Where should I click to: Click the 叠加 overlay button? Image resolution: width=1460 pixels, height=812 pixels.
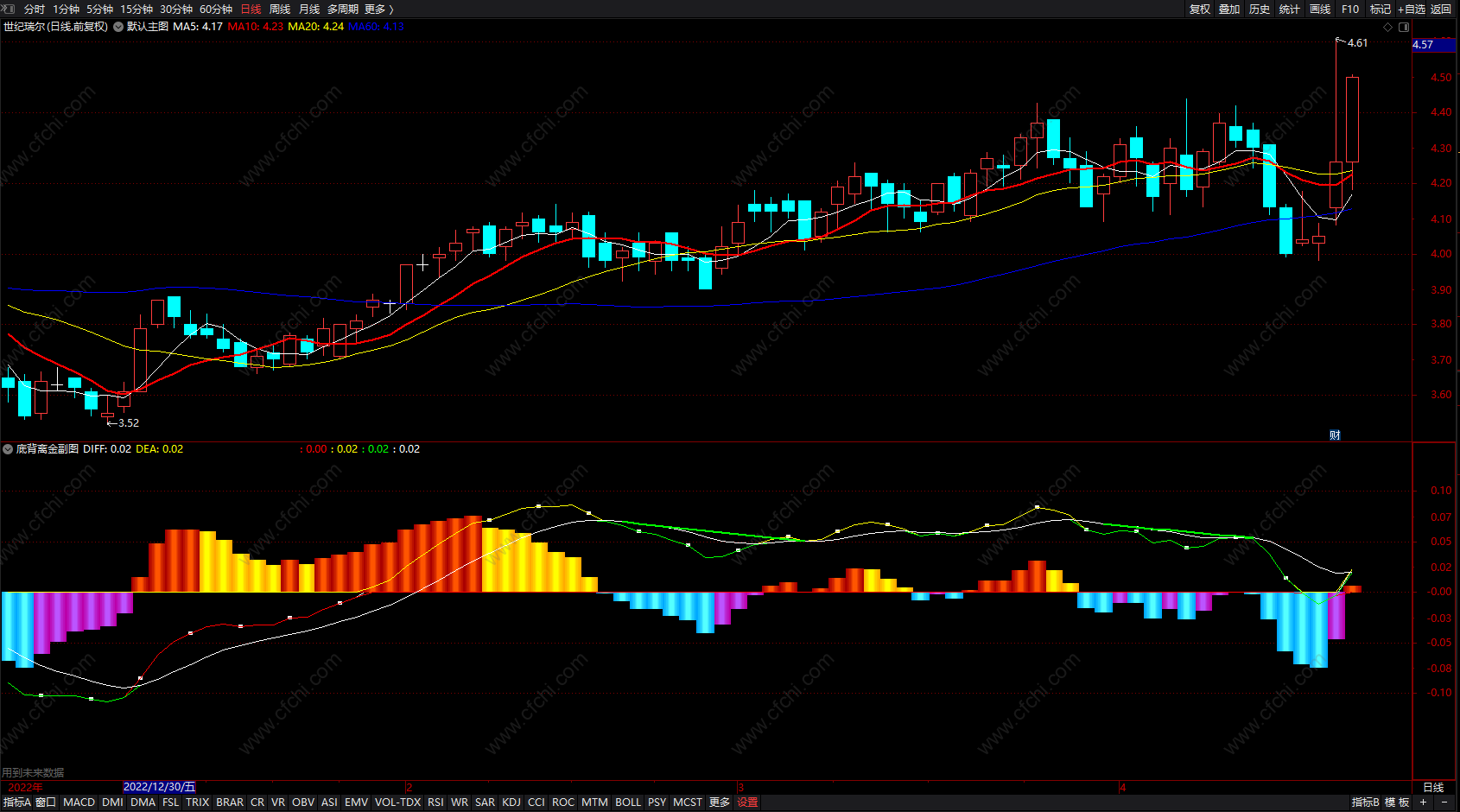[x=1229, y=10]
